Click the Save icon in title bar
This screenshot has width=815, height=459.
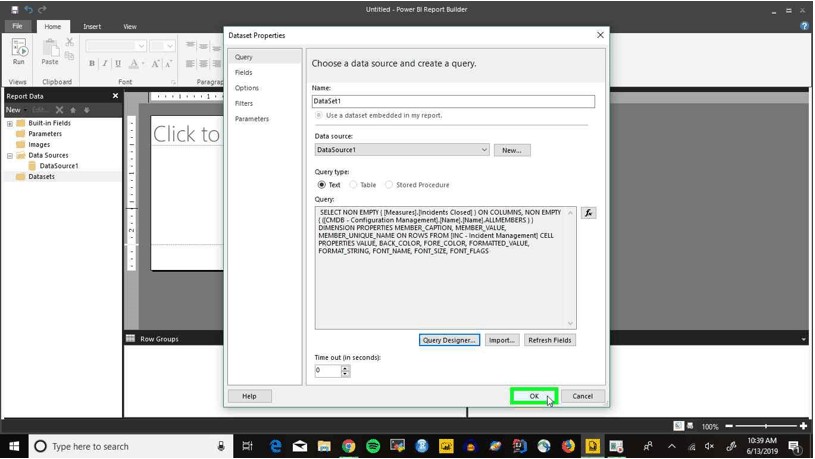(15, 9)
